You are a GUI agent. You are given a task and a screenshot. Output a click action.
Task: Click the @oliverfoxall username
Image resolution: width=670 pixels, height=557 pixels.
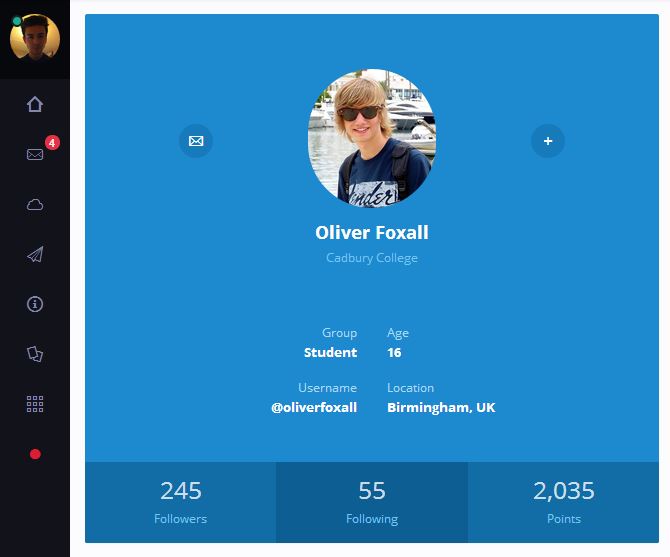pyautogui.click(x=314, y=407)
